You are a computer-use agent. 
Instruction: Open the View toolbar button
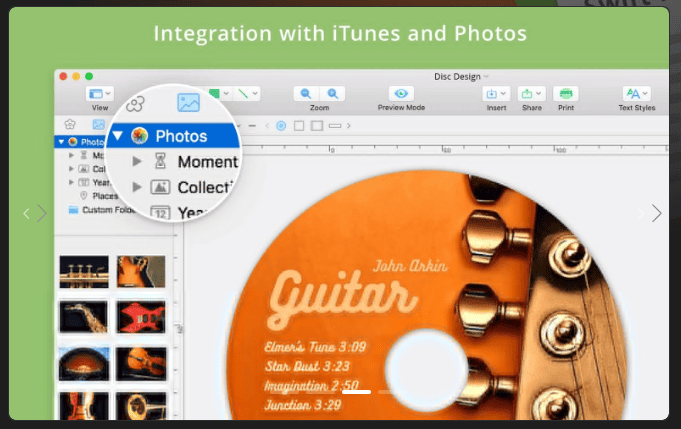click(x=100, y=94)
